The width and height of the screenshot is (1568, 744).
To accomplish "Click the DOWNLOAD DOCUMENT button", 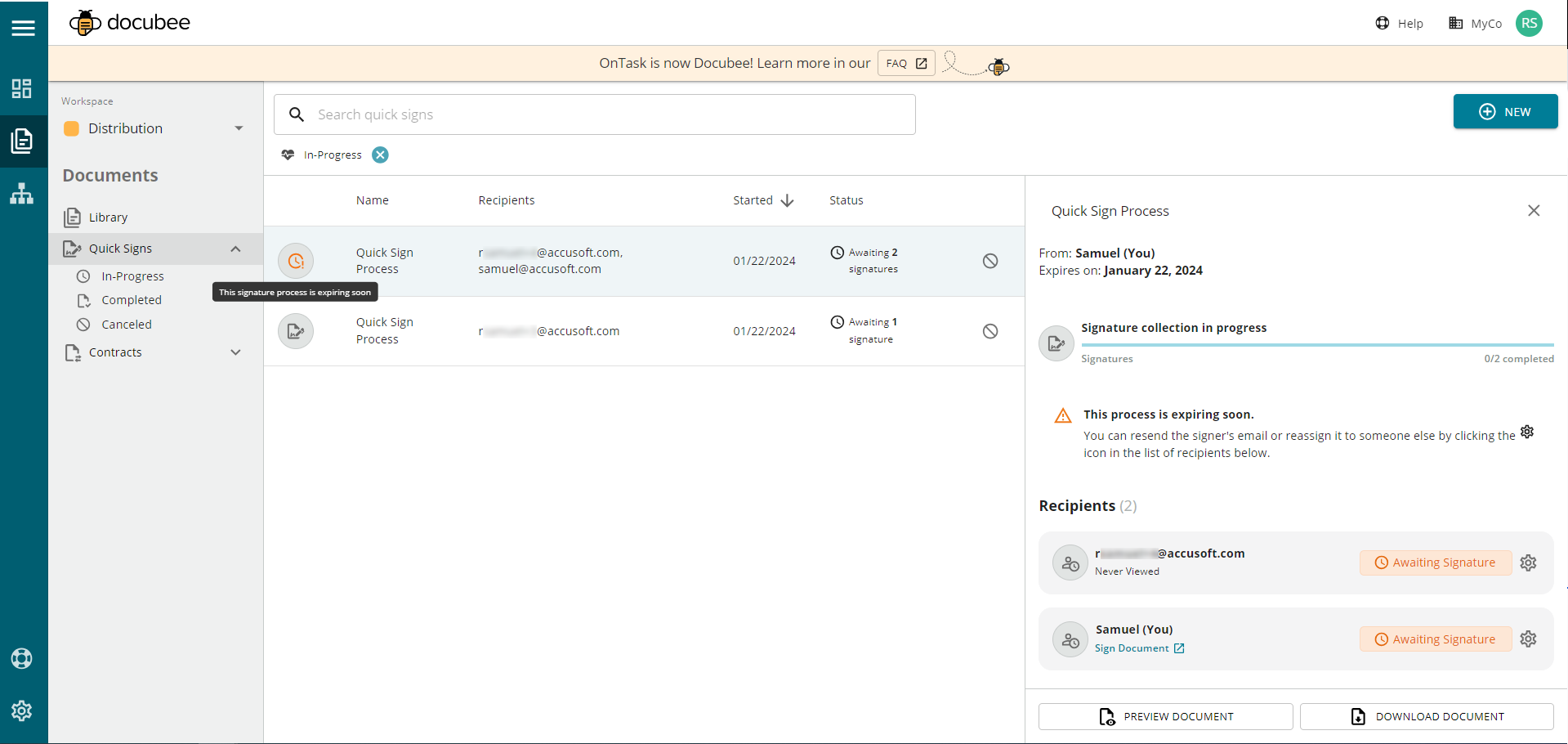I will click(1427, 716).
